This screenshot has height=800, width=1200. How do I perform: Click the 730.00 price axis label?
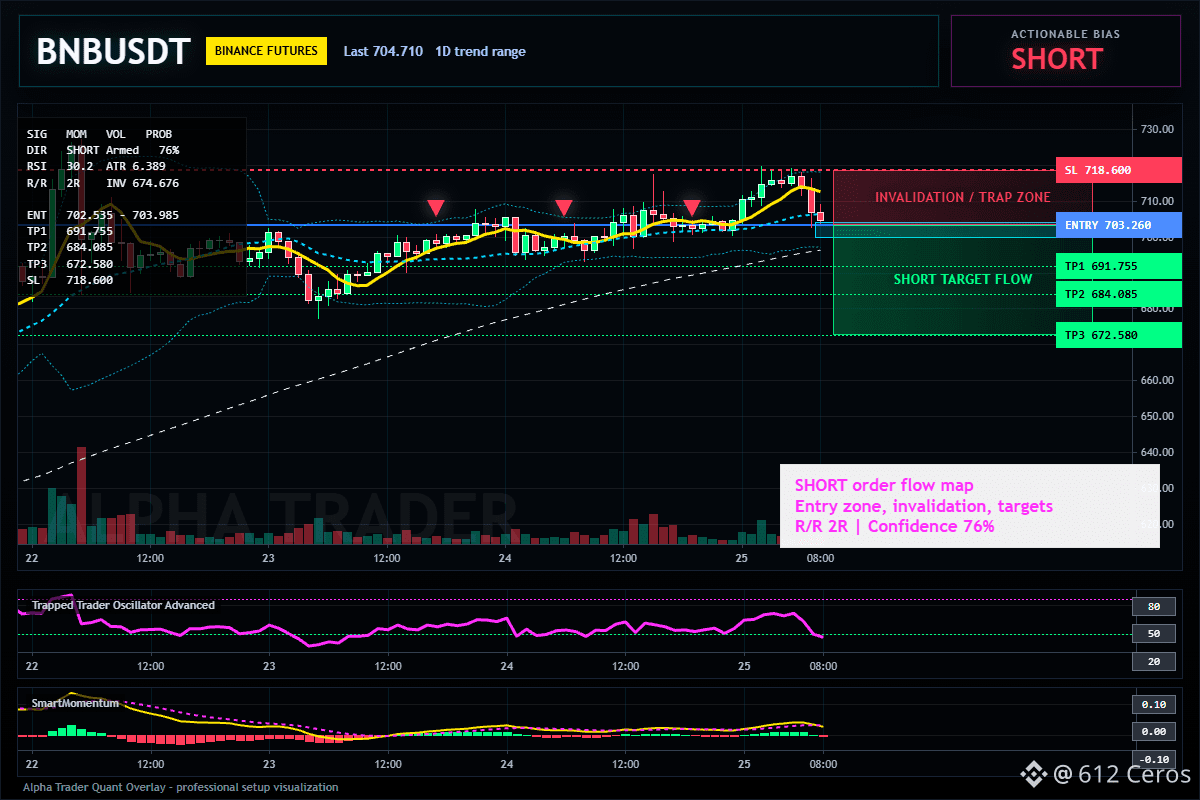[1156, 129]
